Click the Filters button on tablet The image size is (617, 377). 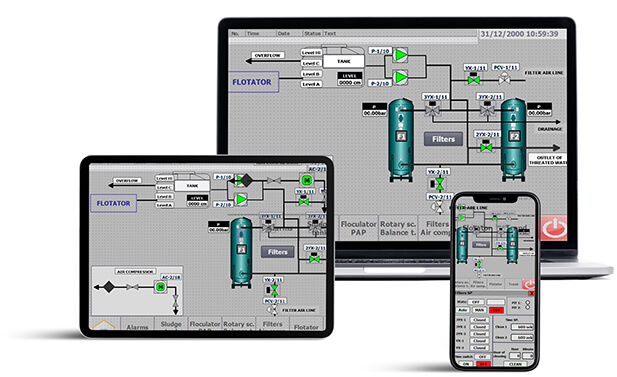tap(278, 252)
